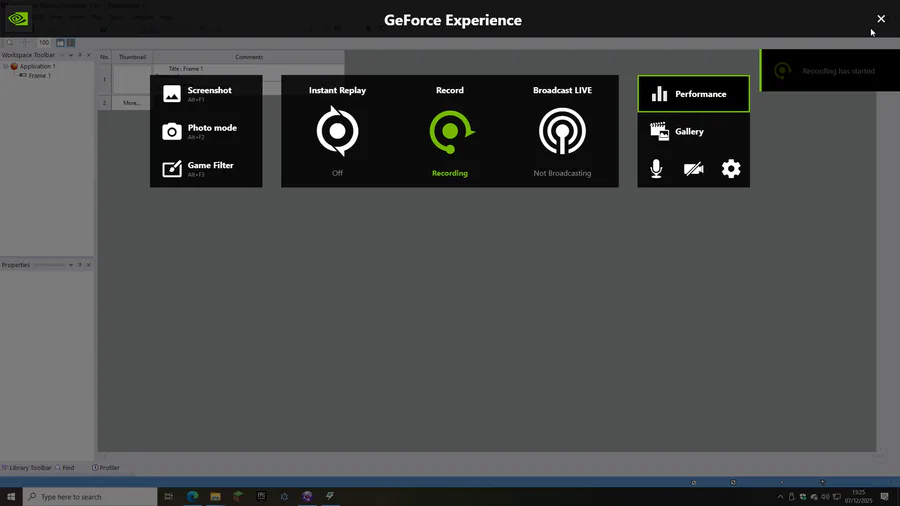Image resolution: width=900 pixels, height=506 pixels.
Task: Open Minecraft block icon on taskbar
Action: click(x=238, y=496)
